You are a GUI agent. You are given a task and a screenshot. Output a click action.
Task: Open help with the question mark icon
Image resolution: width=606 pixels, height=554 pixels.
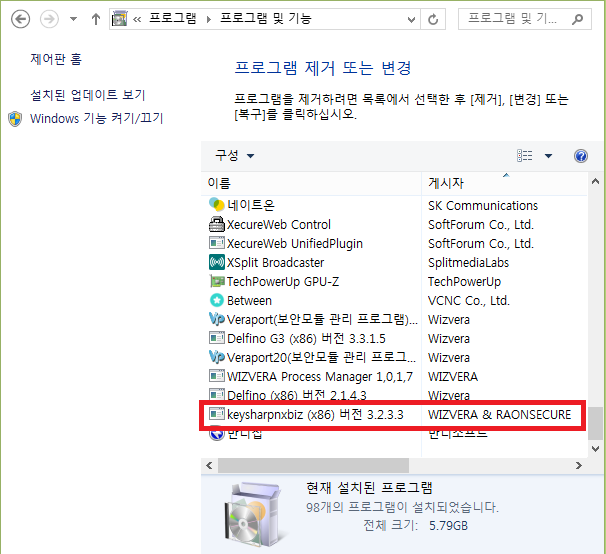click(580, 156)
